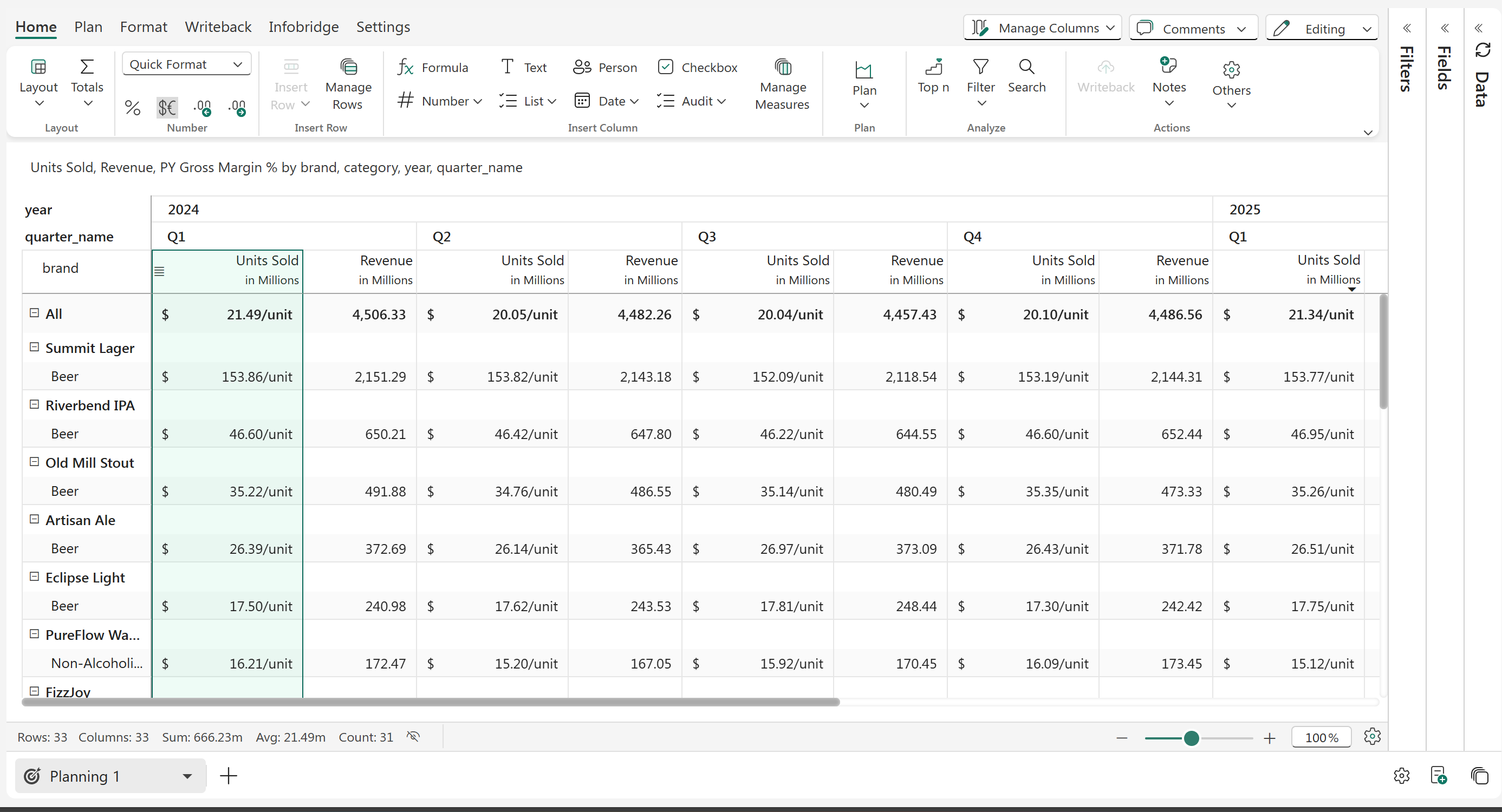This screenshot has height=812, width=1502.
Task: Open the Quick Format dropdown
Action: coord(186,64)
